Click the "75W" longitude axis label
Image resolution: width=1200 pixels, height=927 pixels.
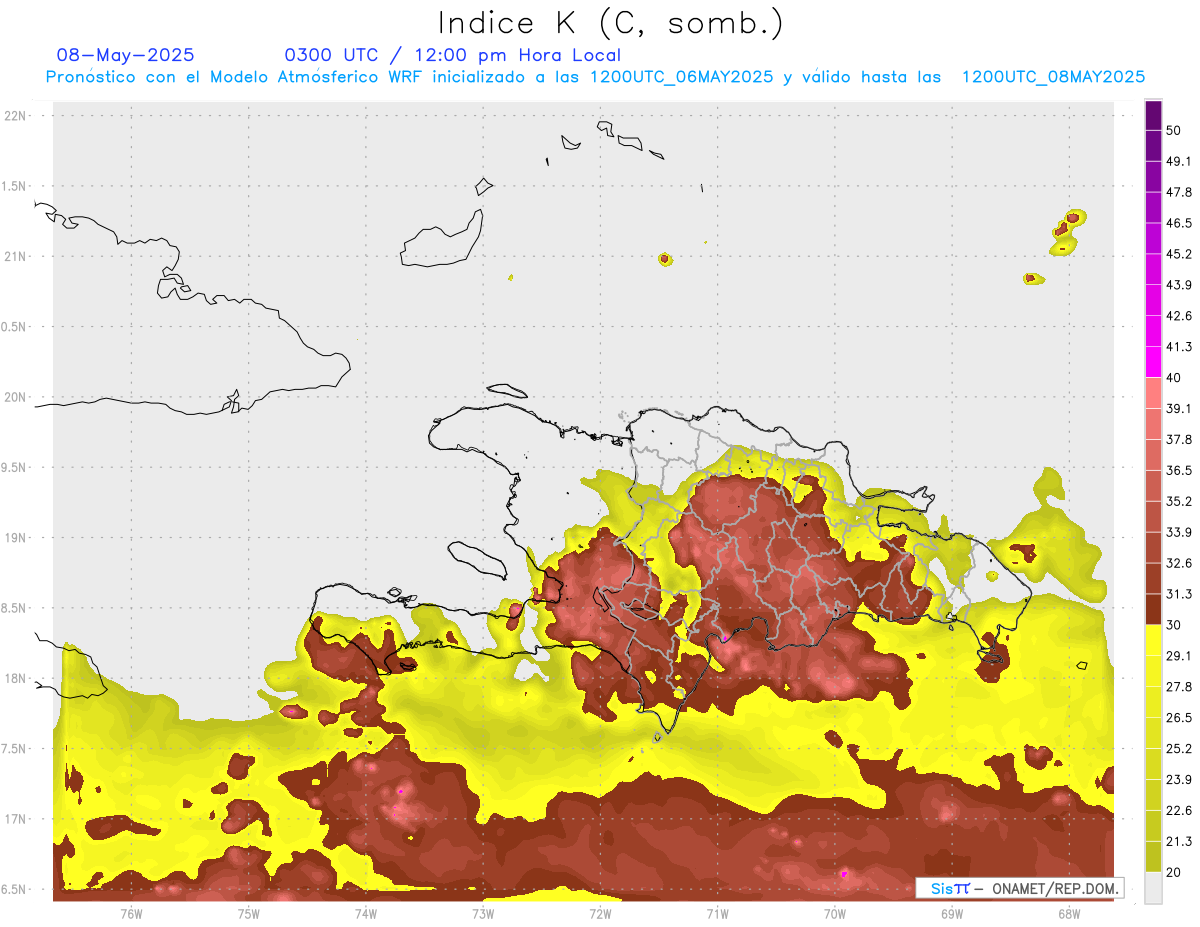[x=249, y=914]
